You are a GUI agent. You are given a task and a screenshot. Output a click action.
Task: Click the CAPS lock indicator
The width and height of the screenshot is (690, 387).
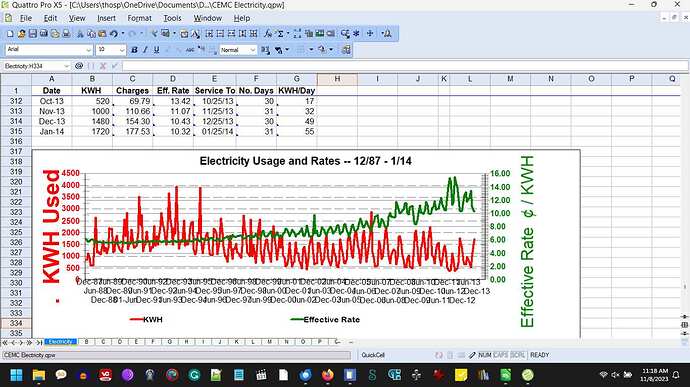501,355
